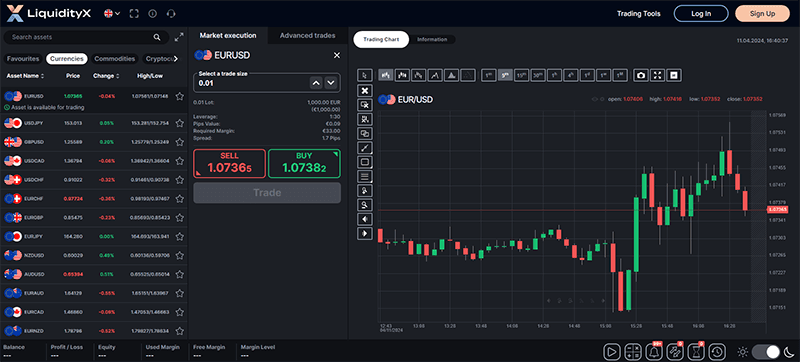800x362 pixels.
Task: Expand asset list with diagonal arrows icon
Action: pyautogui.click(x=179, y=37)
